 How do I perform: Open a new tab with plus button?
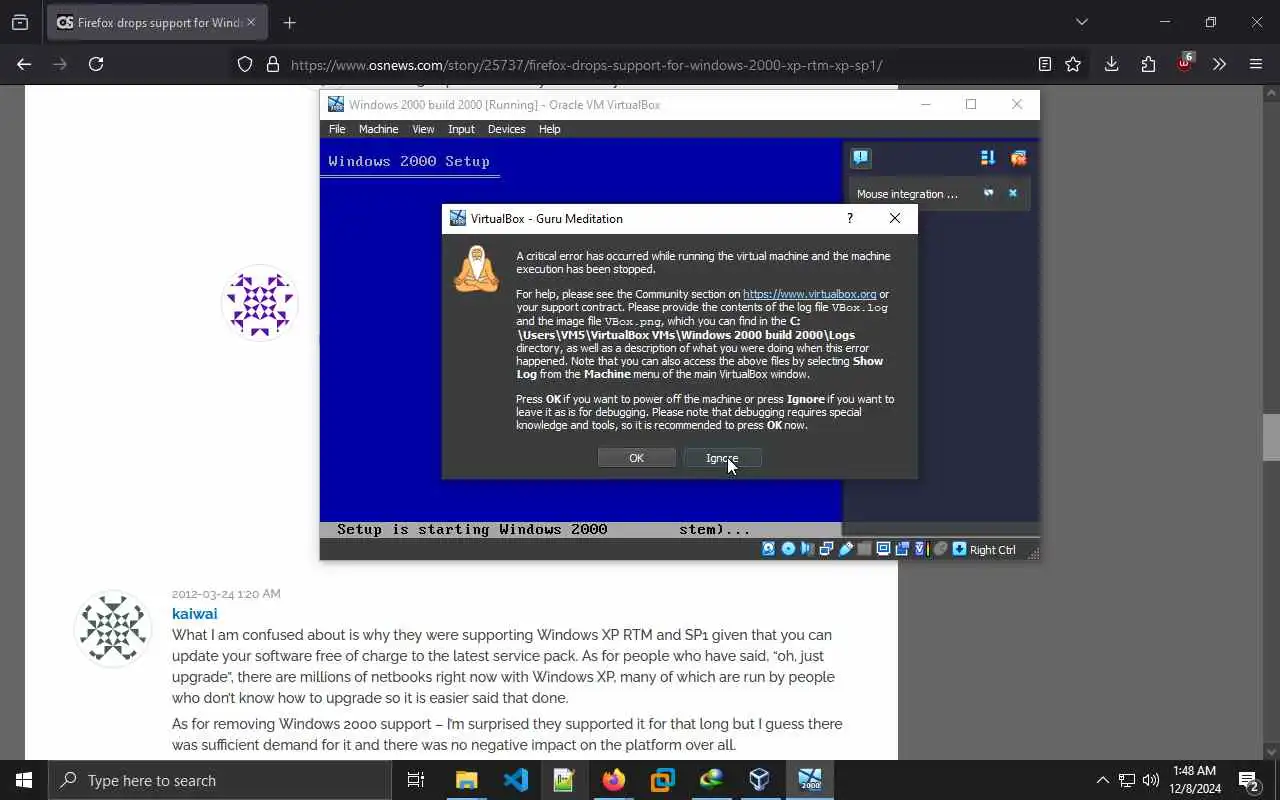click(290, 23)
